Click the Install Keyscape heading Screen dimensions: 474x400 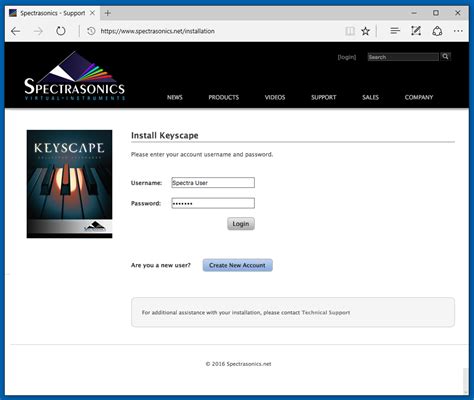click(x=165, y=135)
